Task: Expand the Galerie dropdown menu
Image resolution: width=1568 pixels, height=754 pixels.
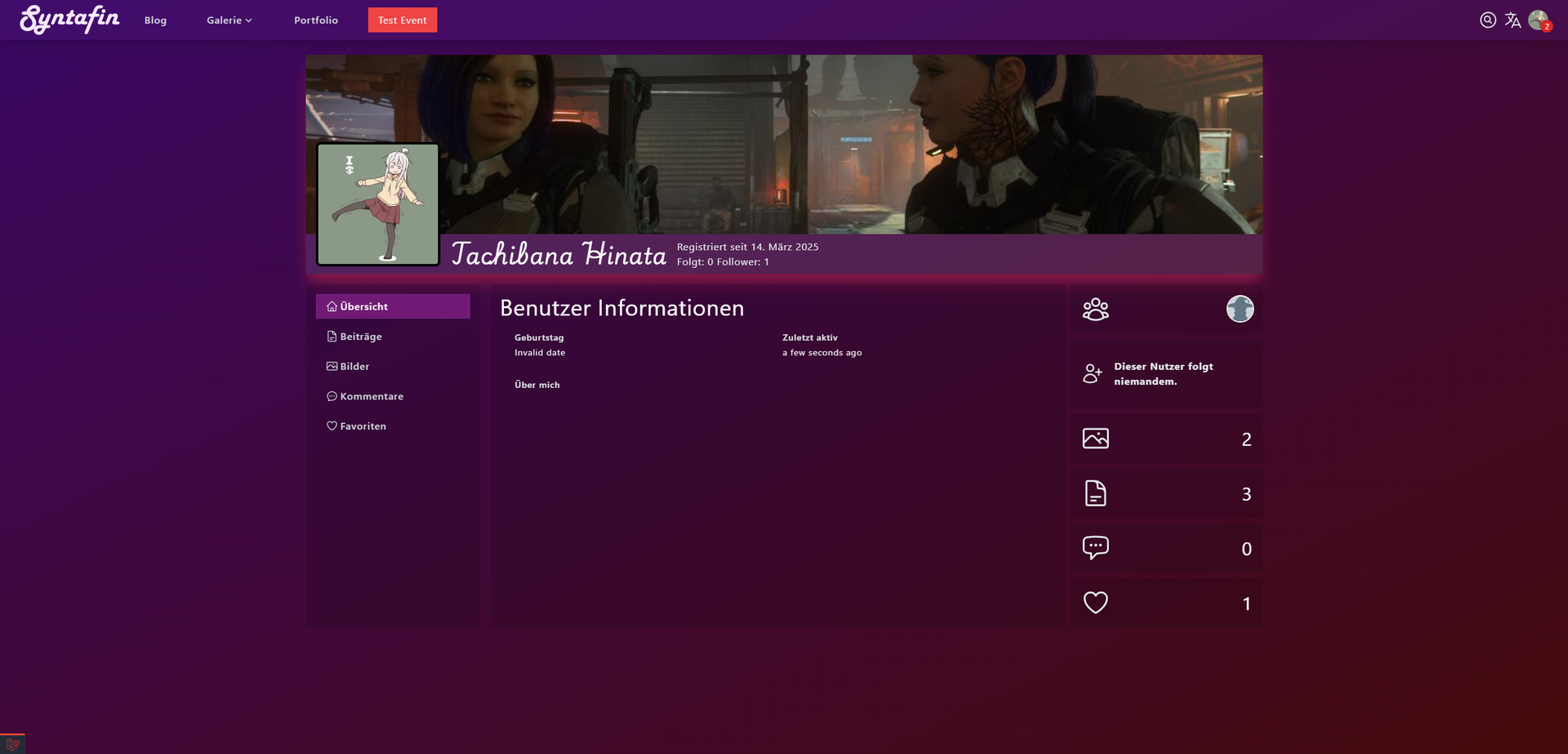Action: 229,20
